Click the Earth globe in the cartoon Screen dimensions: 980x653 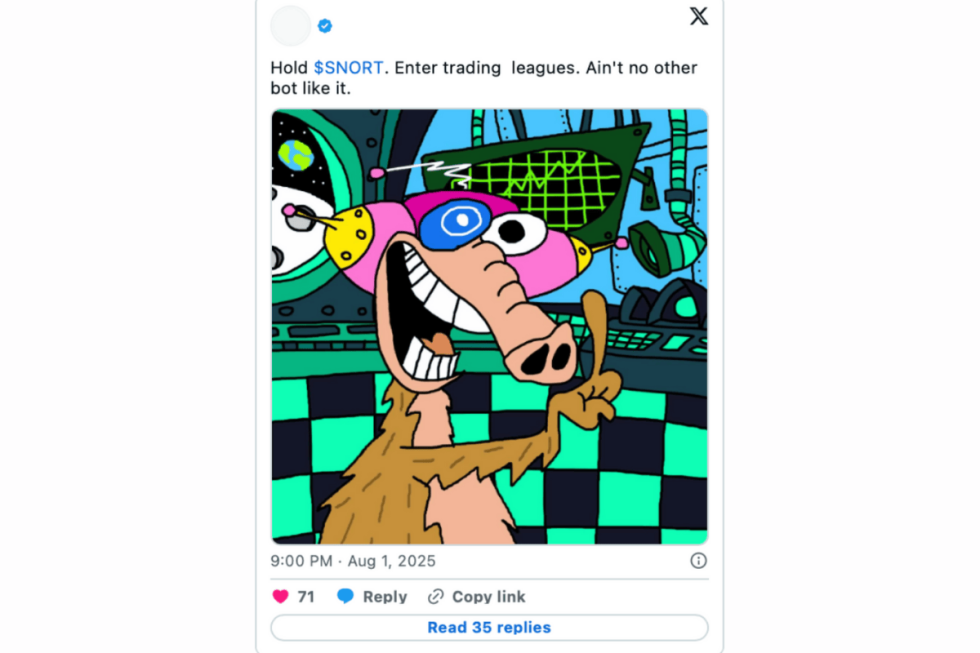tap(297, 155)
